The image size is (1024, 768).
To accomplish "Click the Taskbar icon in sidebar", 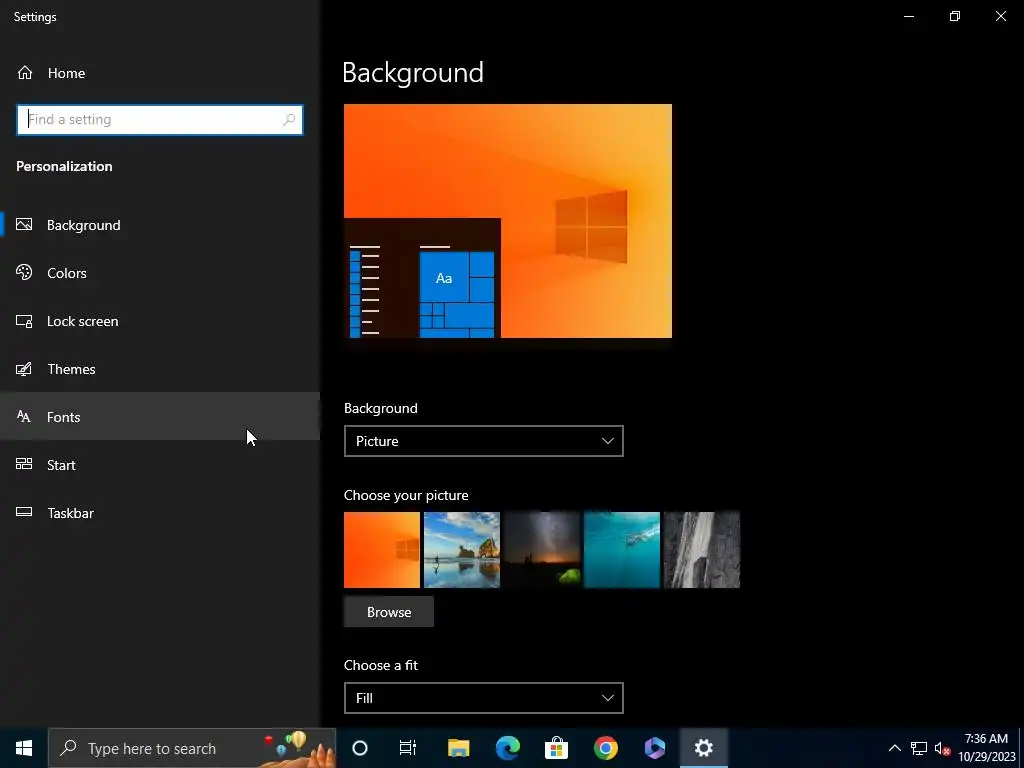I will point(24,512).
